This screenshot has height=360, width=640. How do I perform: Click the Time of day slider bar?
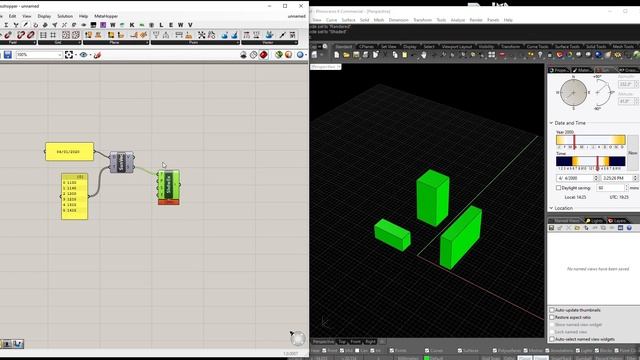591,161
